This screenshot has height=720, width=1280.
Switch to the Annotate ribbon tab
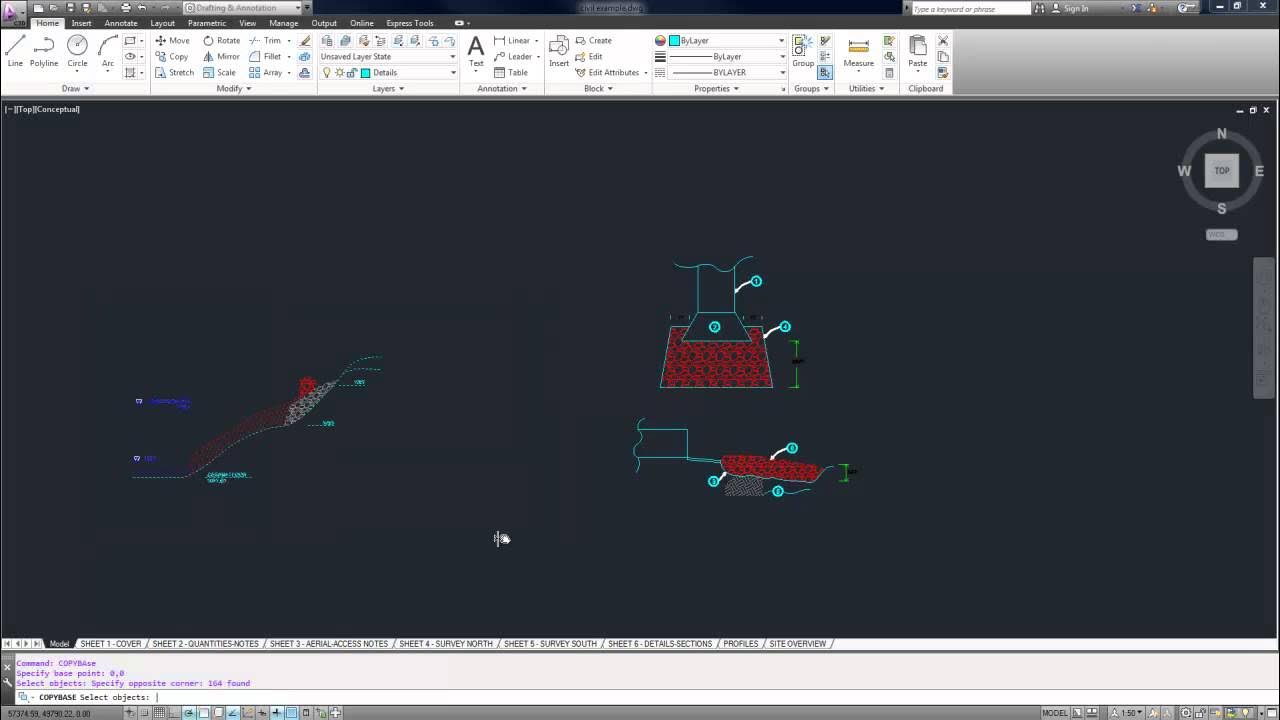(121, 23)
